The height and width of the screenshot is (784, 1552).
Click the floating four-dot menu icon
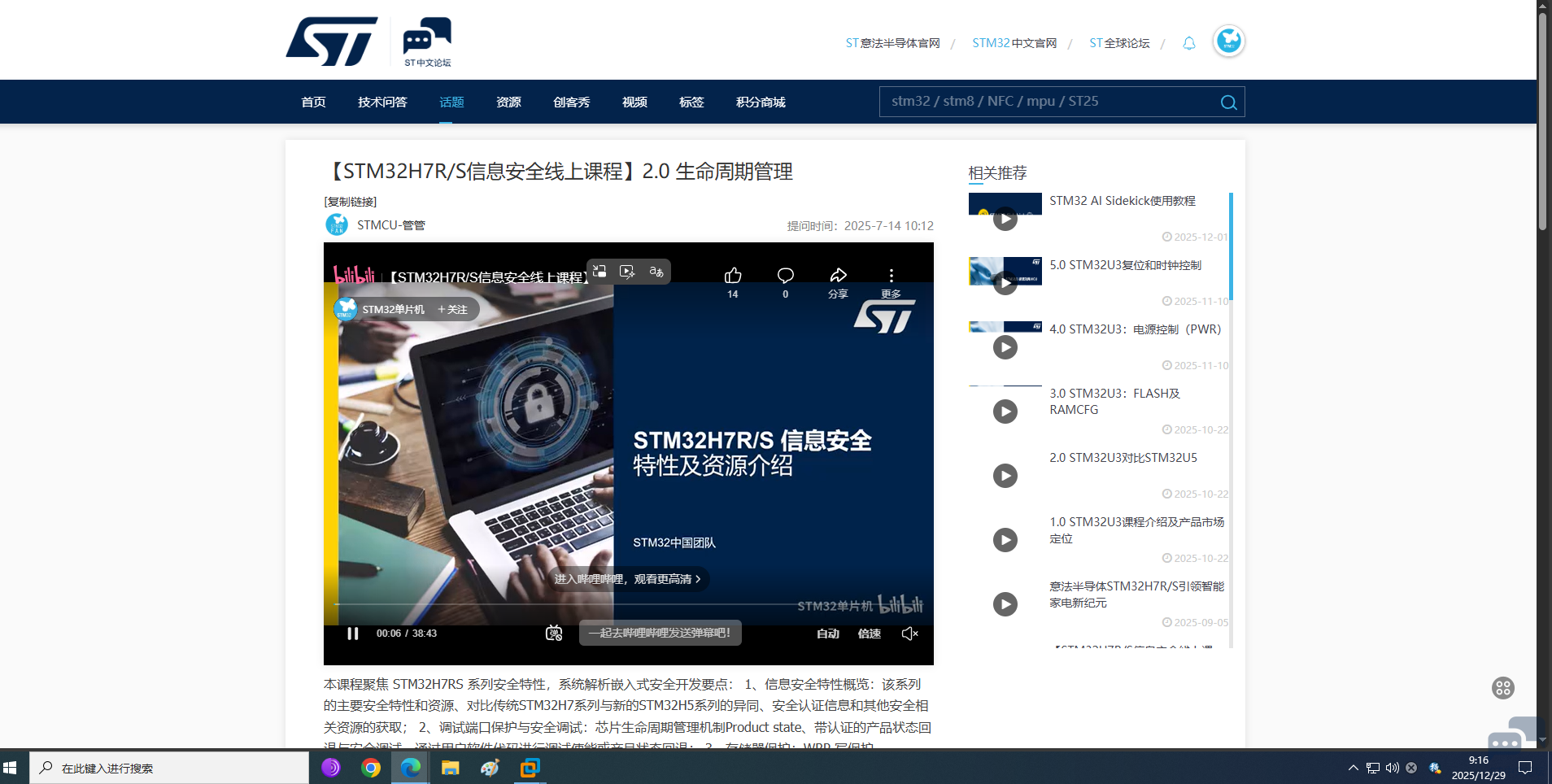pyautogui.click(x=1502, y=688)
